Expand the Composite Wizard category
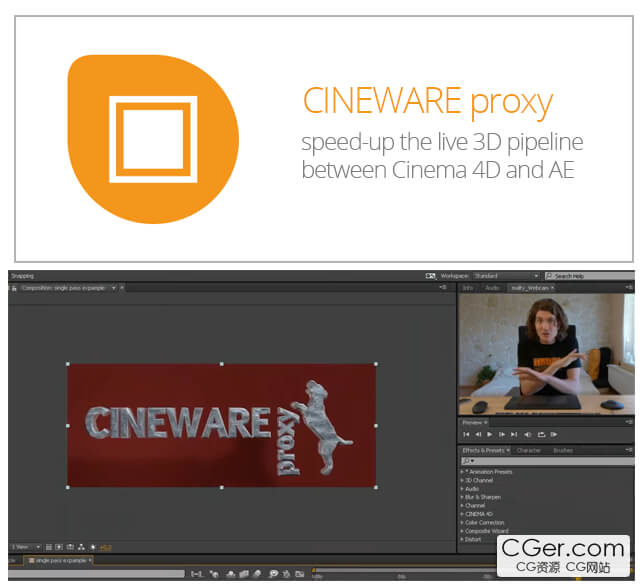Image resolution: width=640 pixels, height=587 pixels. point(462,531)
